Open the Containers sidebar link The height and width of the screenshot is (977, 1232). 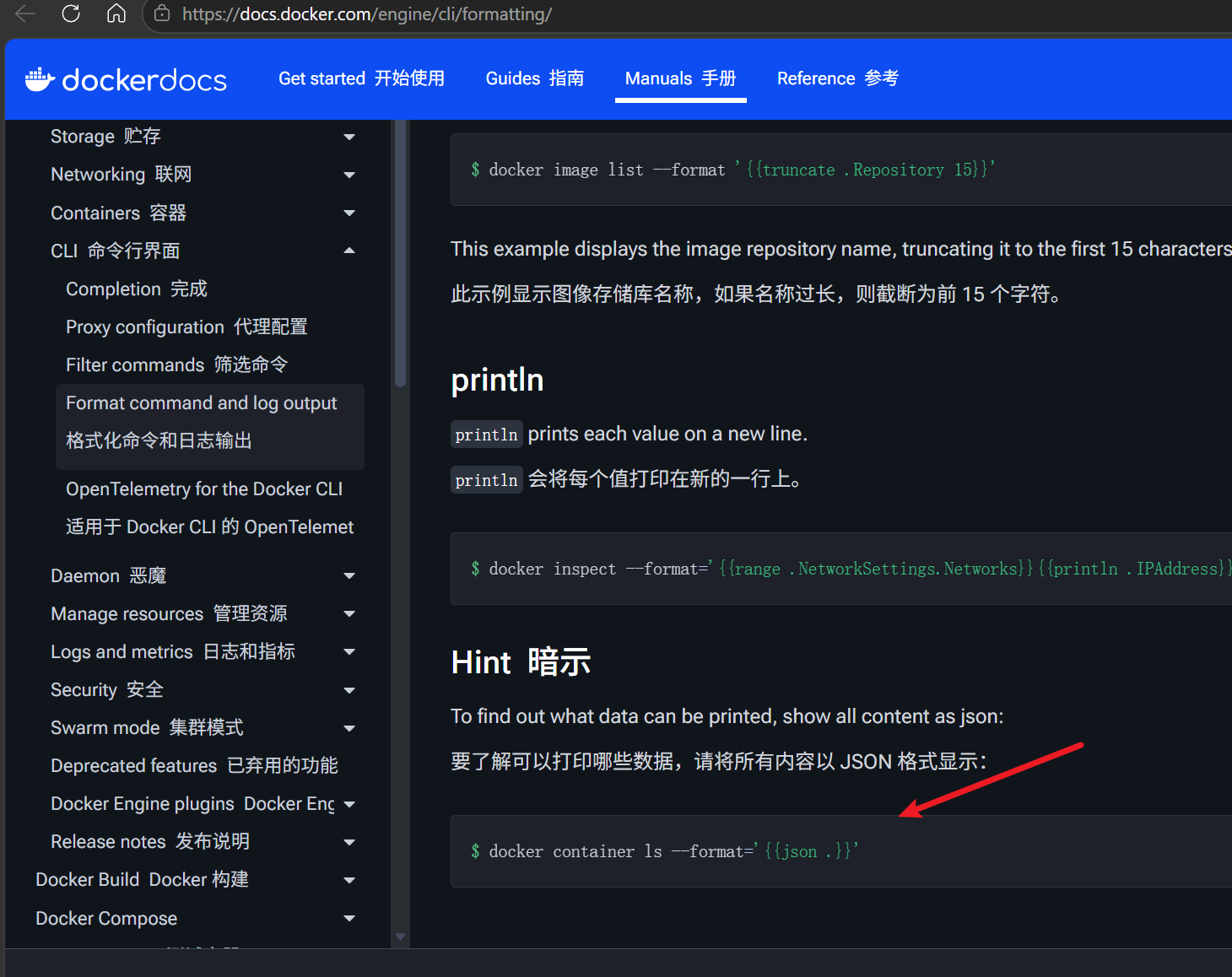pos(118,213)
